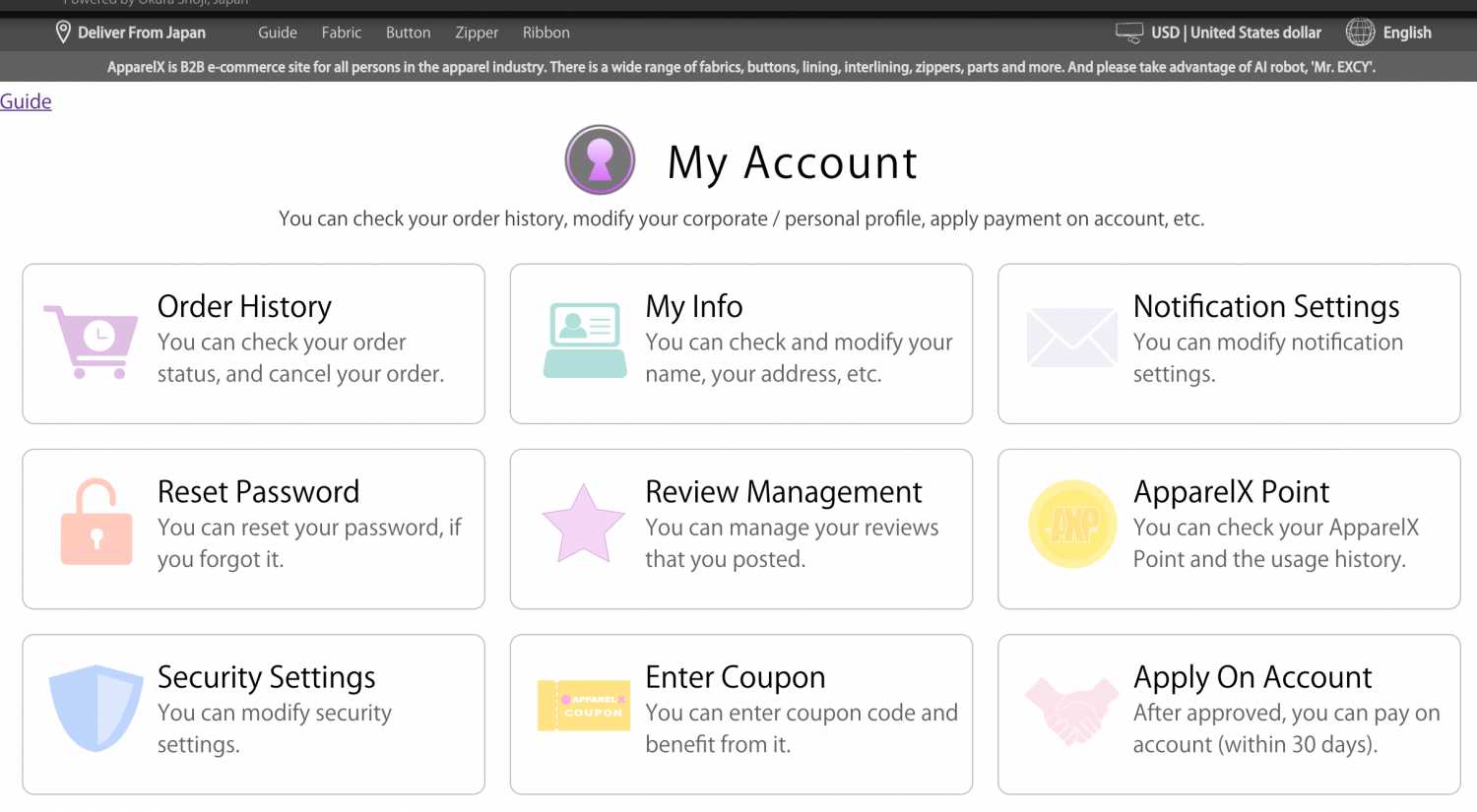Select the Deliver From Japan option

click(x=142, y=32)
